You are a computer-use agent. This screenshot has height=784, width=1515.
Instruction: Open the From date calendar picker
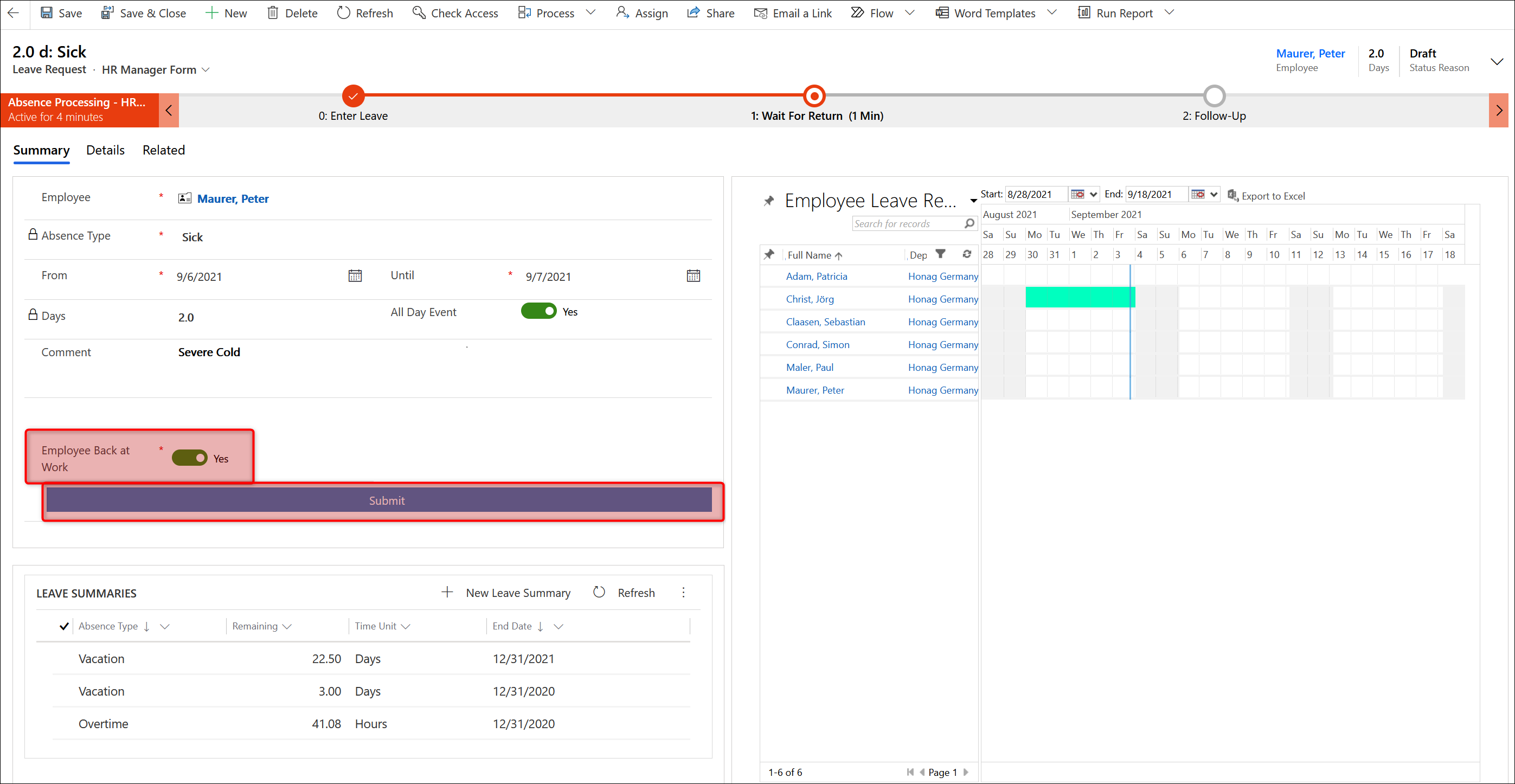pos(355,276)
